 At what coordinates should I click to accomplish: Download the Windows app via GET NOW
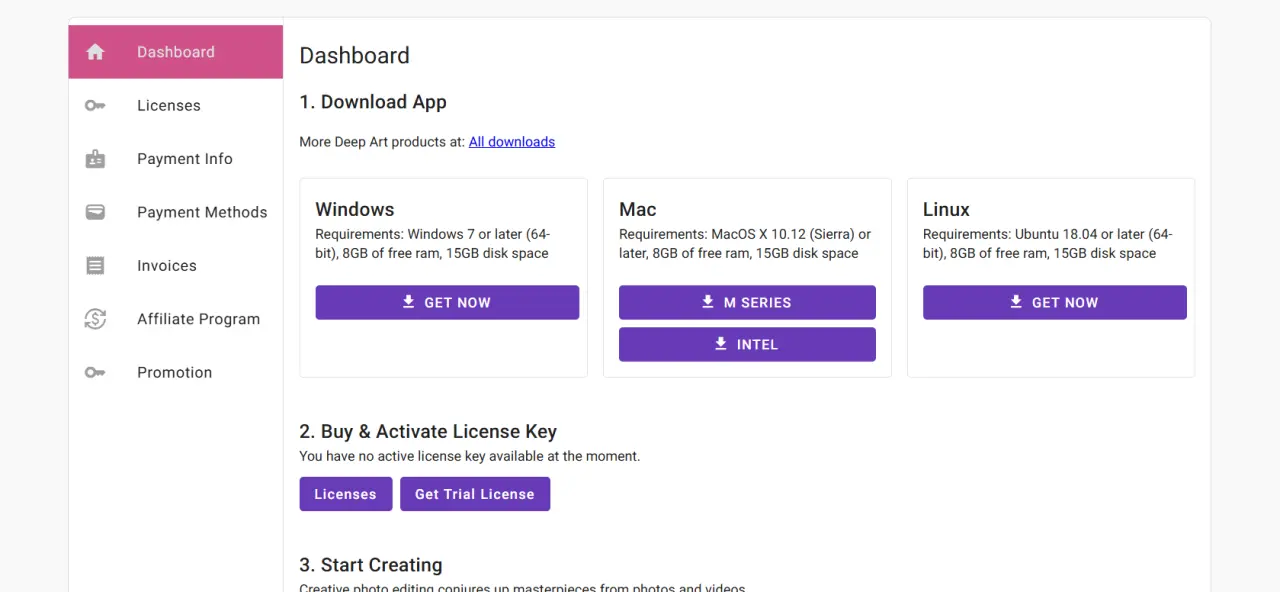[447, 303]
